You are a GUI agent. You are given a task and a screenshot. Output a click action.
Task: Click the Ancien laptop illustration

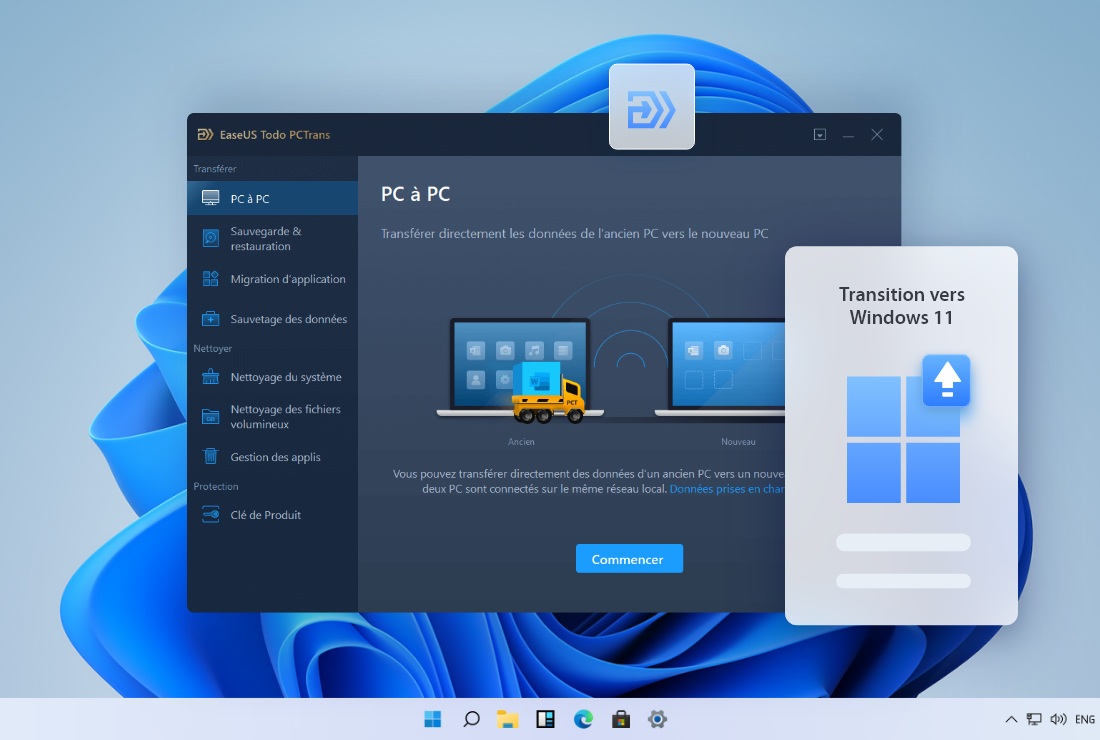[x=520, y=365]
